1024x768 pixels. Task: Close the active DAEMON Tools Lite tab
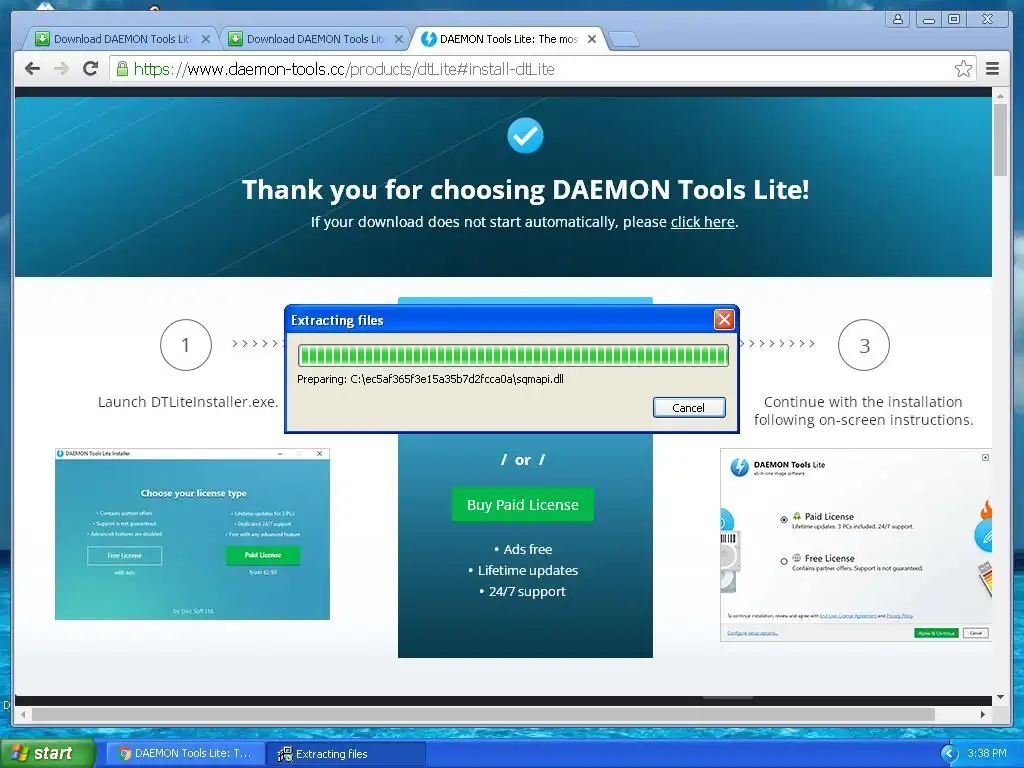pos(592,39)
